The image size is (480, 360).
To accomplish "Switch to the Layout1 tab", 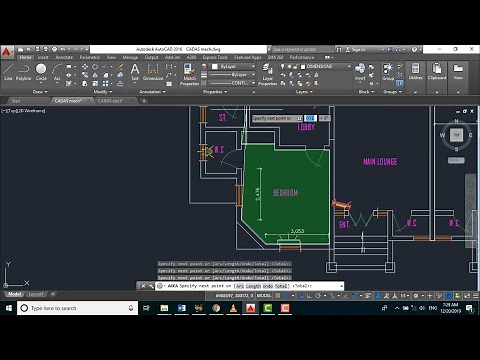I will point(36,294).
